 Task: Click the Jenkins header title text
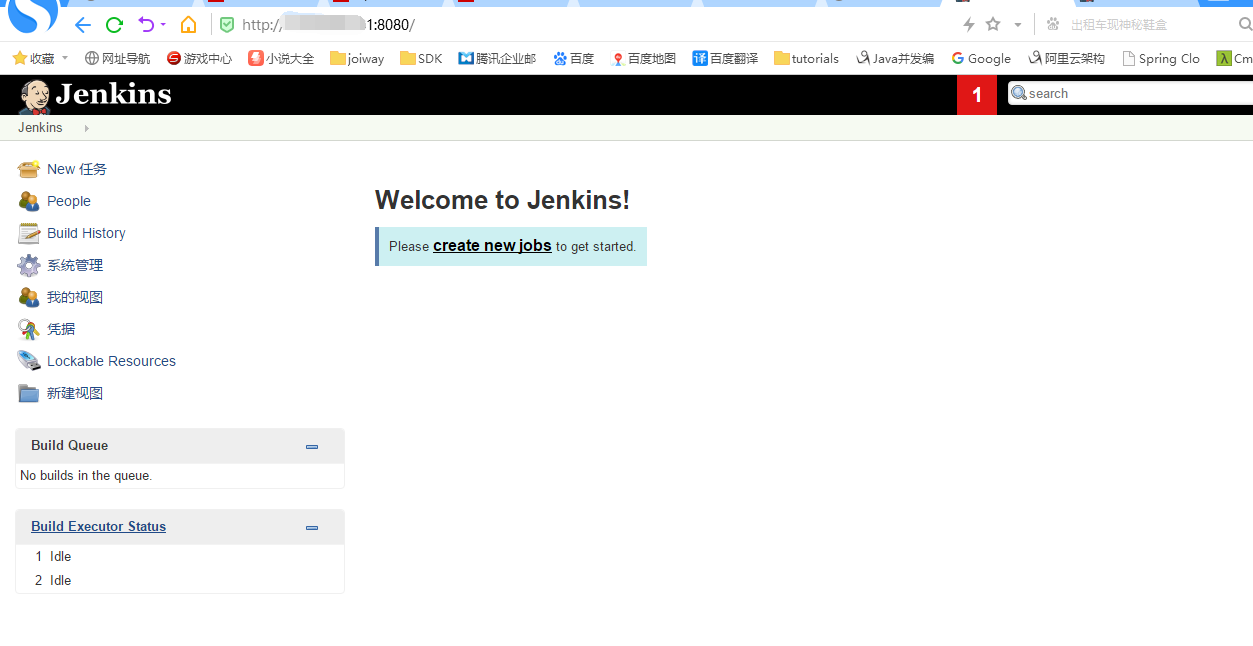[x=113, y=95]
